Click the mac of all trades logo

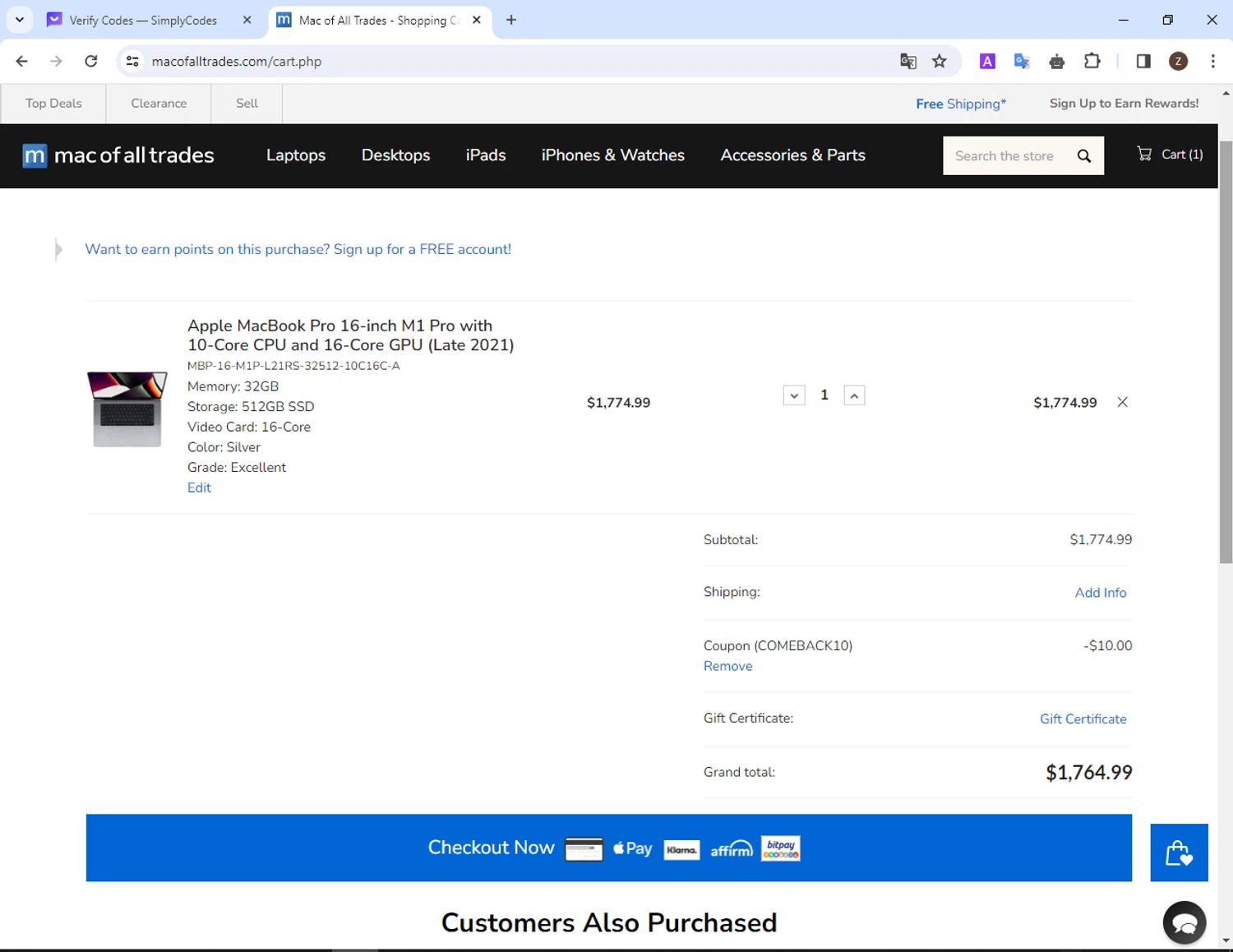pyautogui.click(x=118, y=155)
